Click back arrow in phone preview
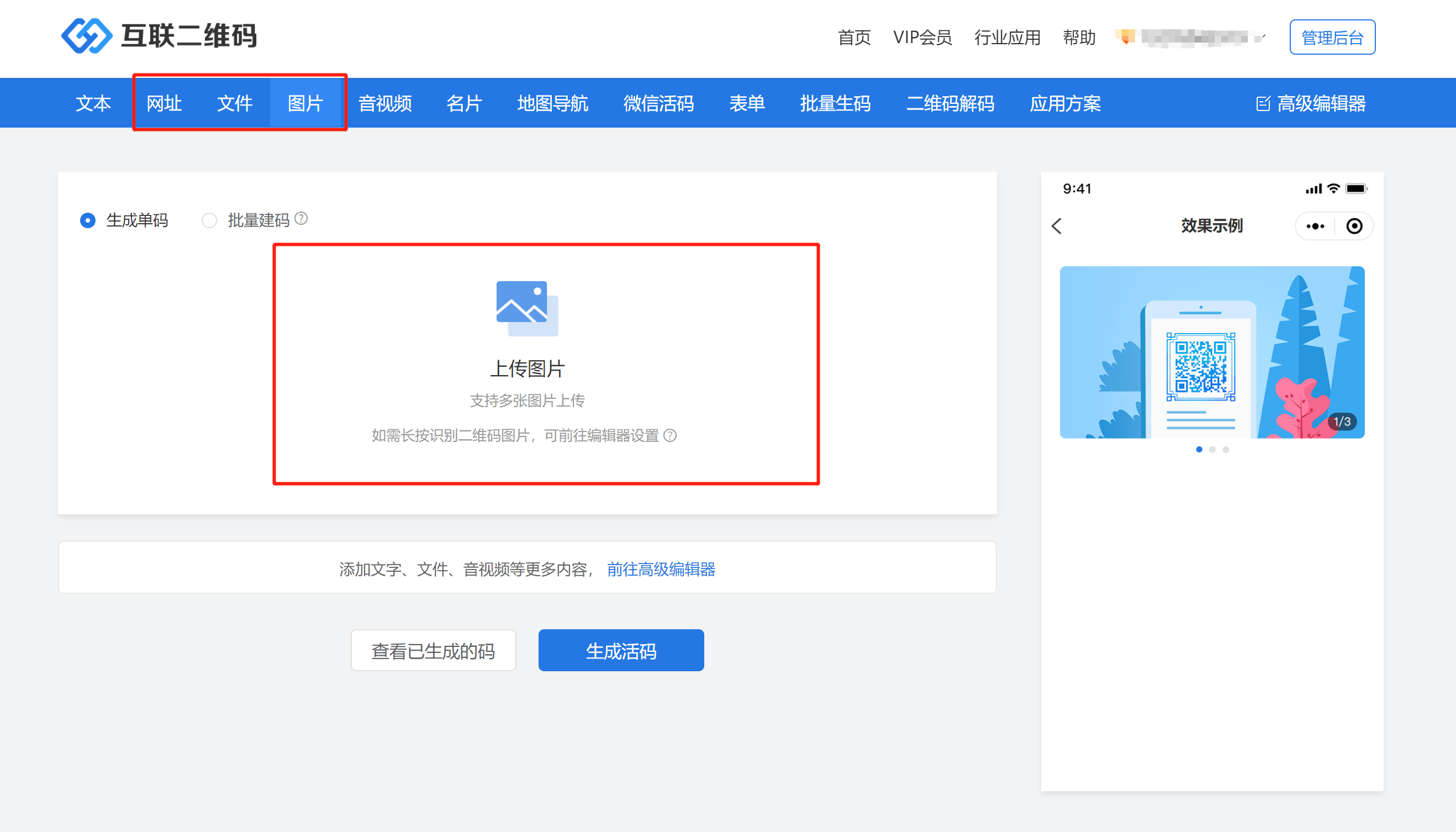The height and width of the screenshot is (832, 1456). click(x=1057, y=226)
